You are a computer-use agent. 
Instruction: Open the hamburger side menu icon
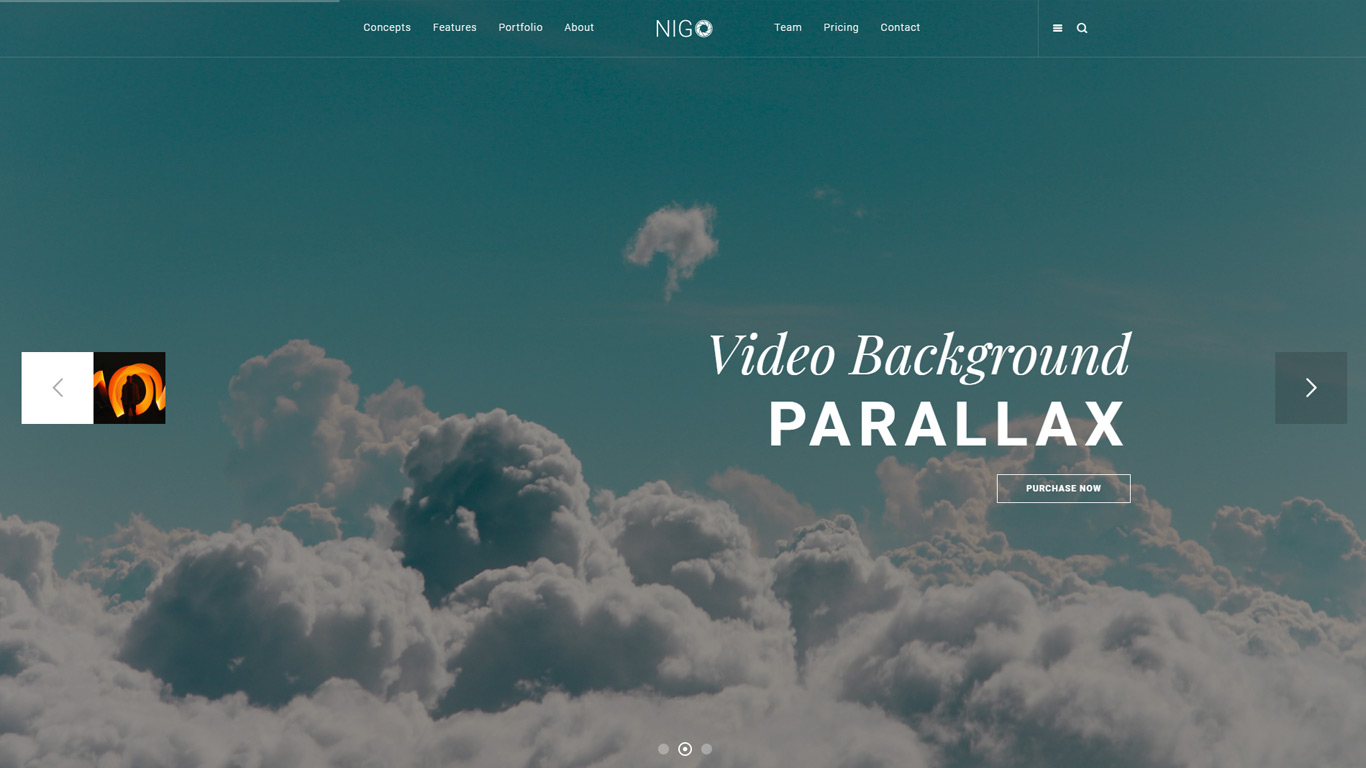(1057, 28)
